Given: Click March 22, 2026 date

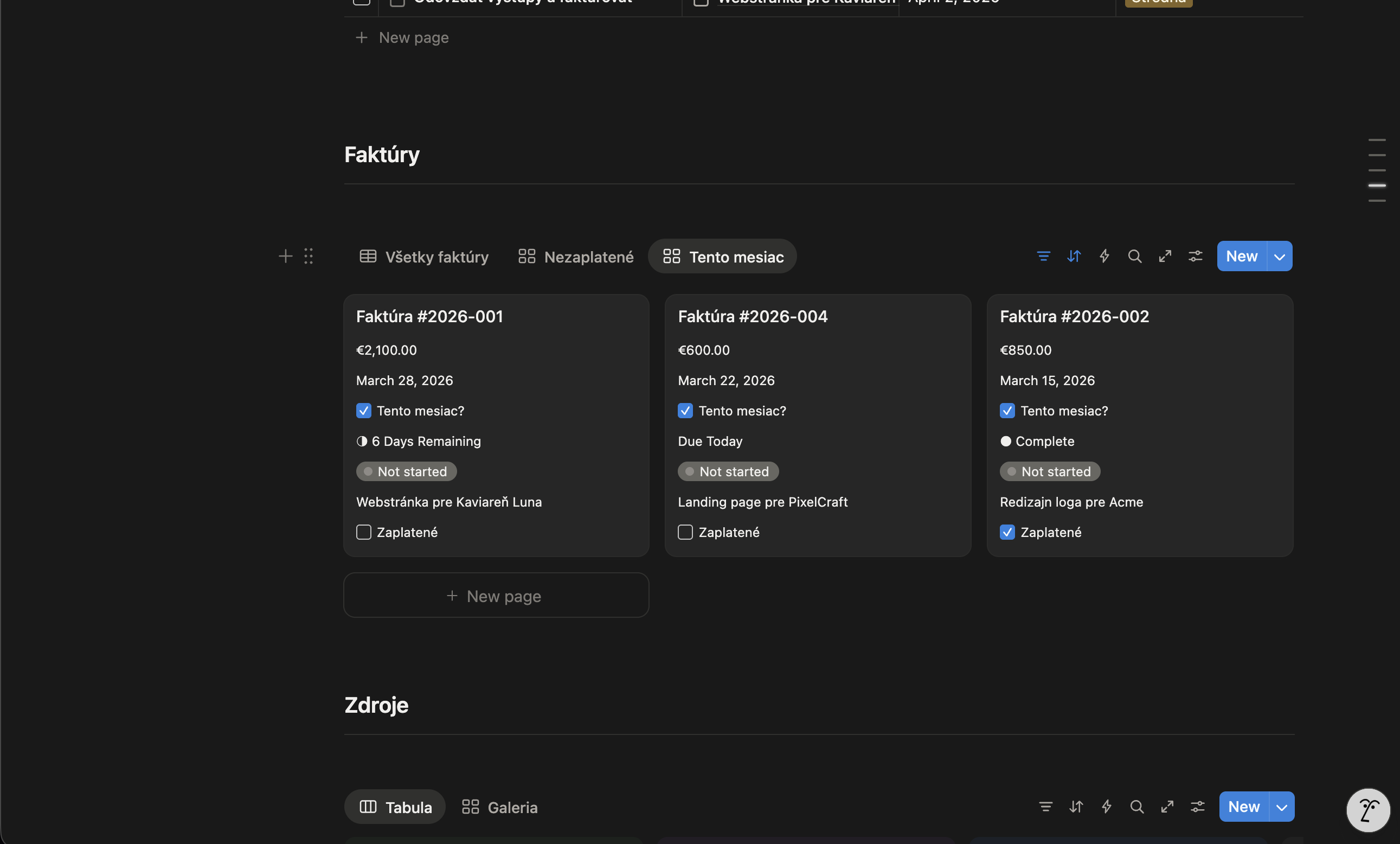Looking at the screenshot, I should pos(726,381).
